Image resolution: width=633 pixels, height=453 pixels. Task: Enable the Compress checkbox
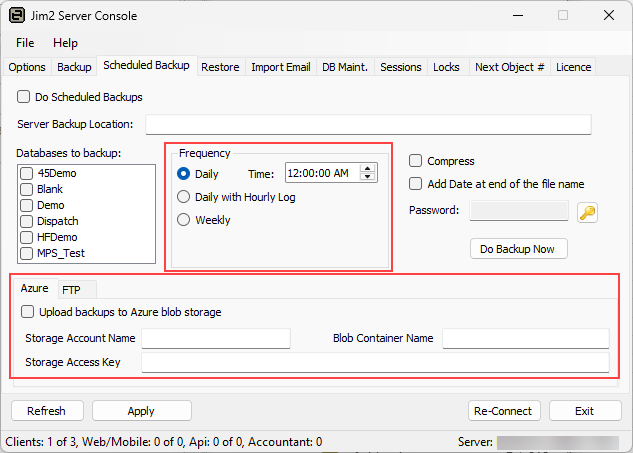415,161
